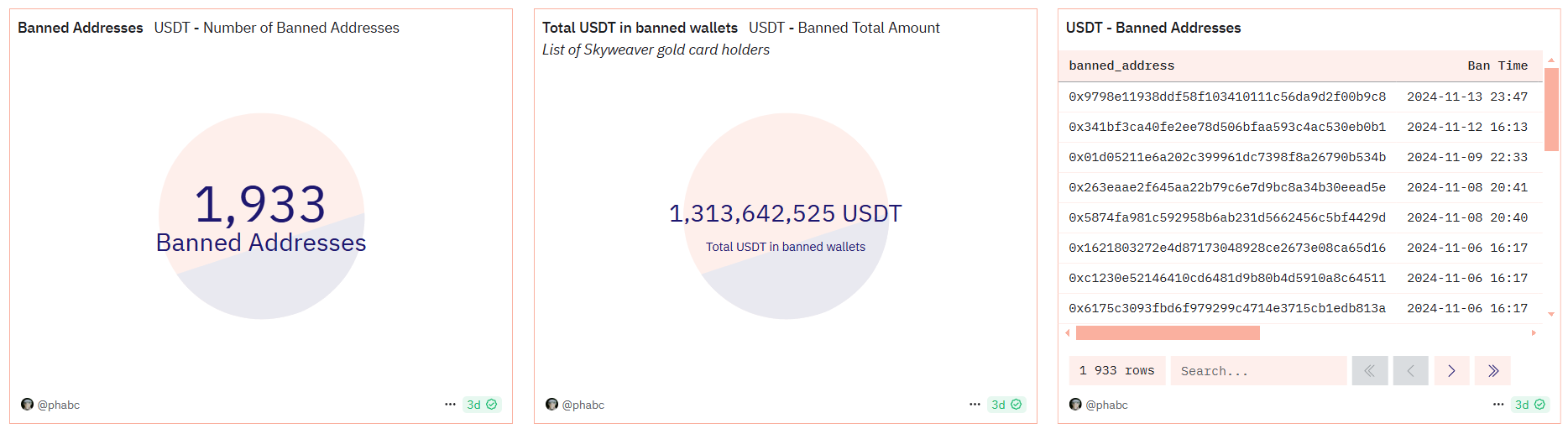
Task: Click @phabc author link under Total USDT counter
Action: click(x=583, y=405)
